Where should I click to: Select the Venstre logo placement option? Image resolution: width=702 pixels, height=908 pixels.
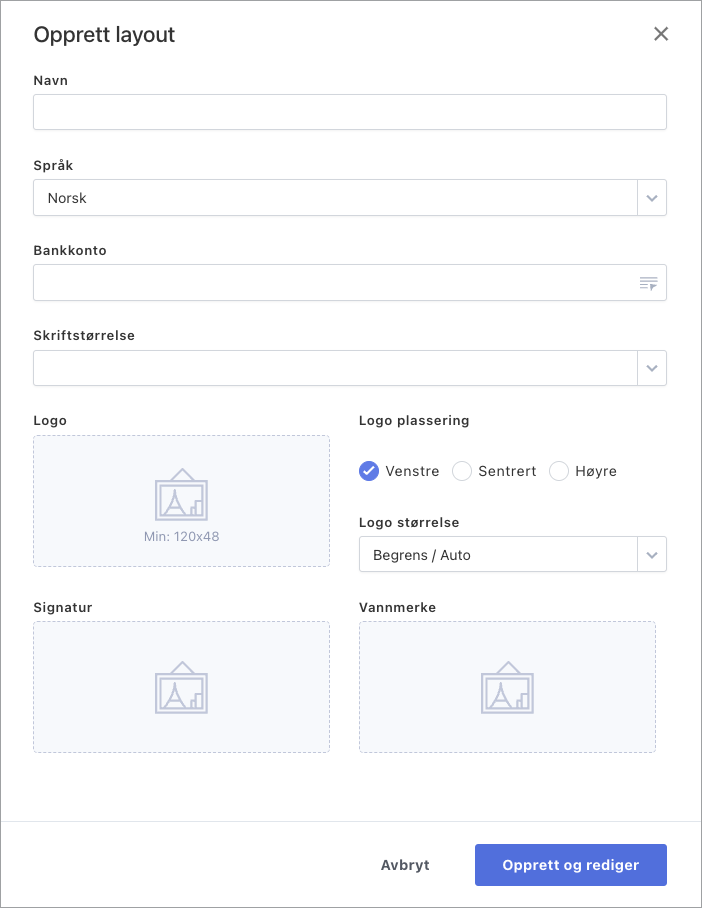369,470
